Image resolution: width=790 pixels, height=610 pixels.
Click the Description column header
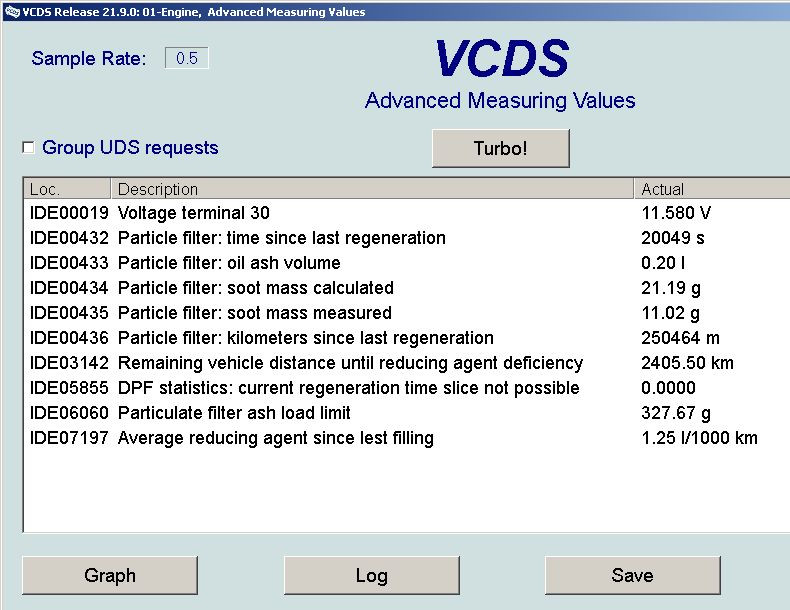(x=372, y=189)
